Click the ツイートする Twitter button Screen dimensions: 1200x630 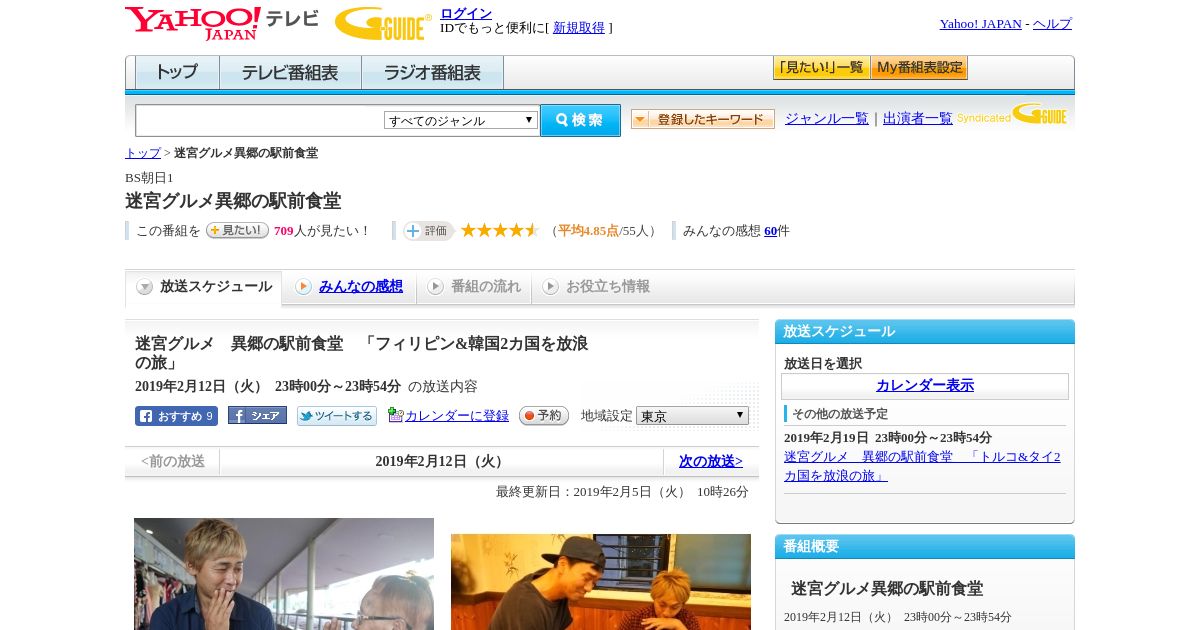point(337,416)
